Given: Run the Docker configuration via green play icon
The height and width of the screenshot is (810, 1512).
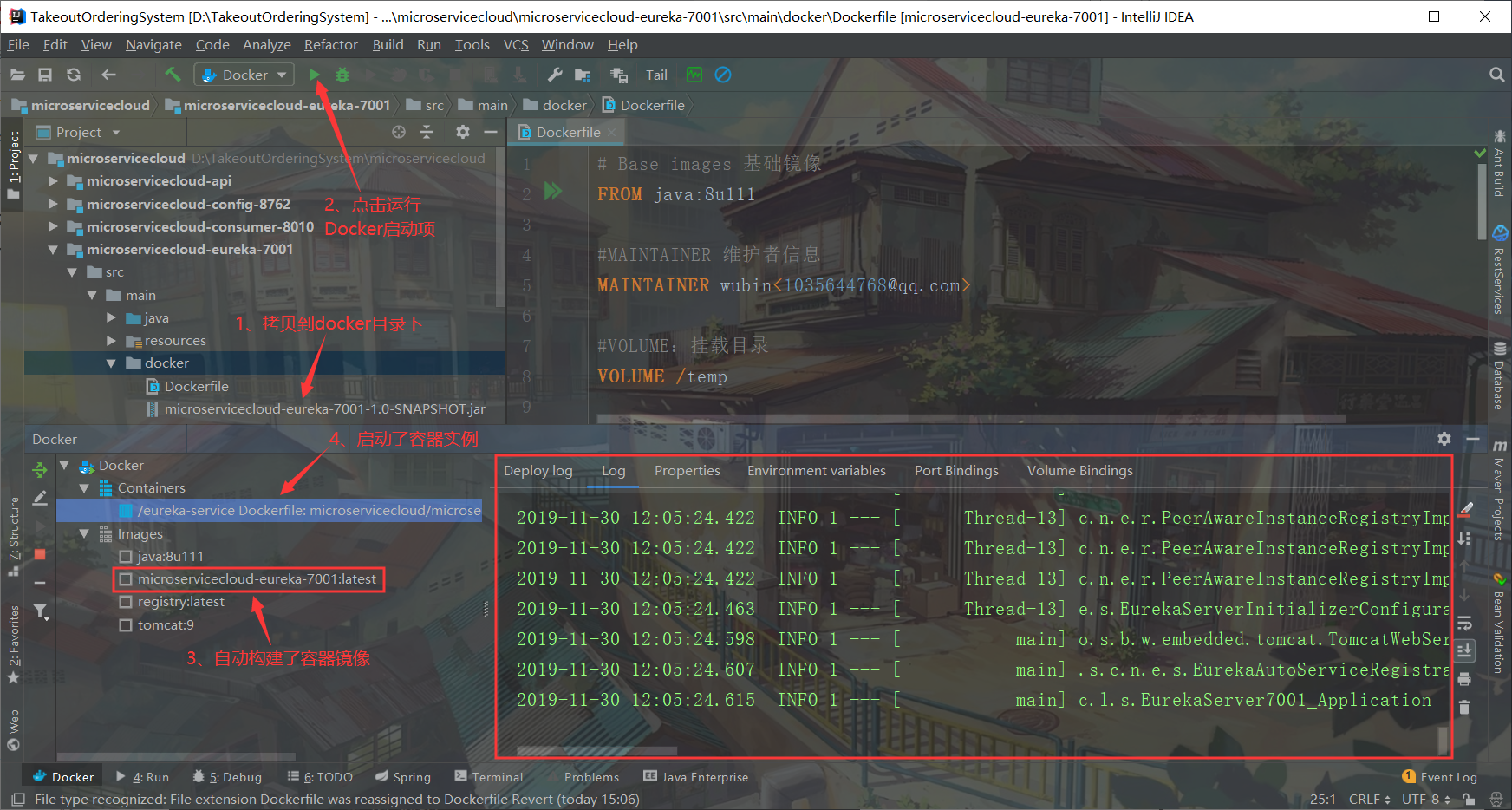Looking at the screenshot, I should 315,75.
